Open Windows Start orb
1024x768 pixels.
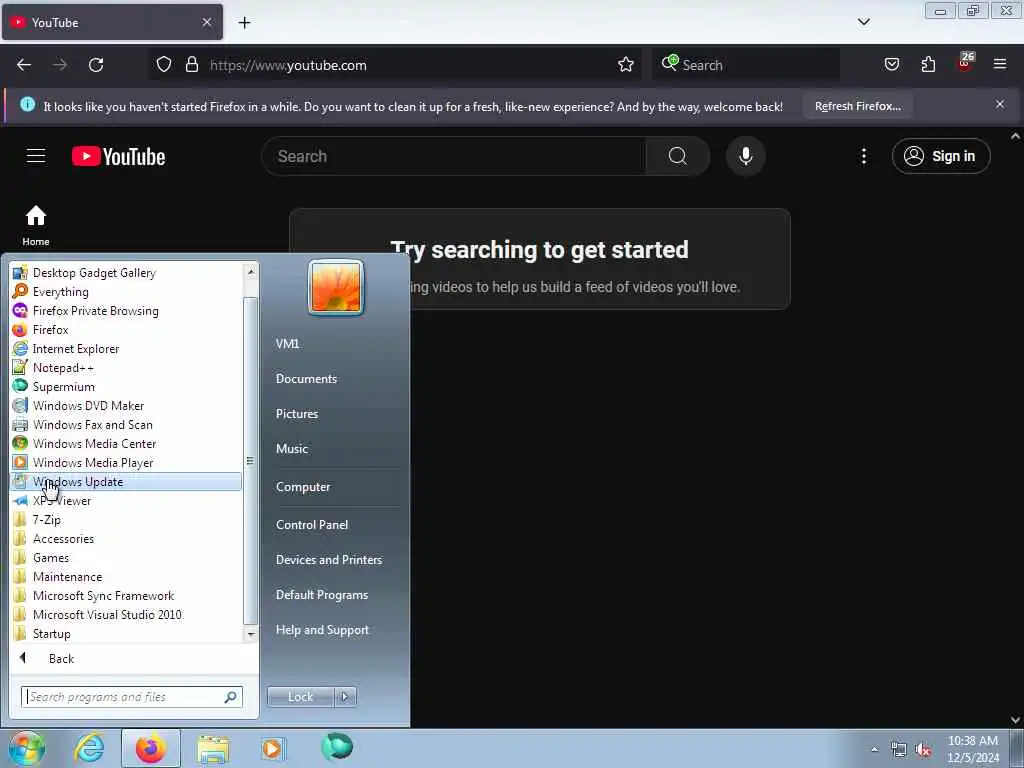pyautogui.click(x=26, y=748)
